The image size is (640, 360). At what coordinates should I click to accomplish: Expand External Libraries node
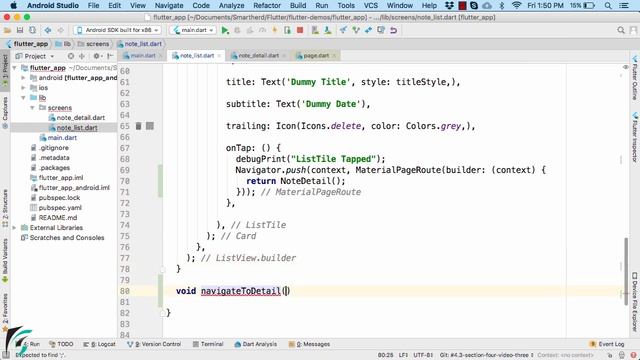[15, 228]
